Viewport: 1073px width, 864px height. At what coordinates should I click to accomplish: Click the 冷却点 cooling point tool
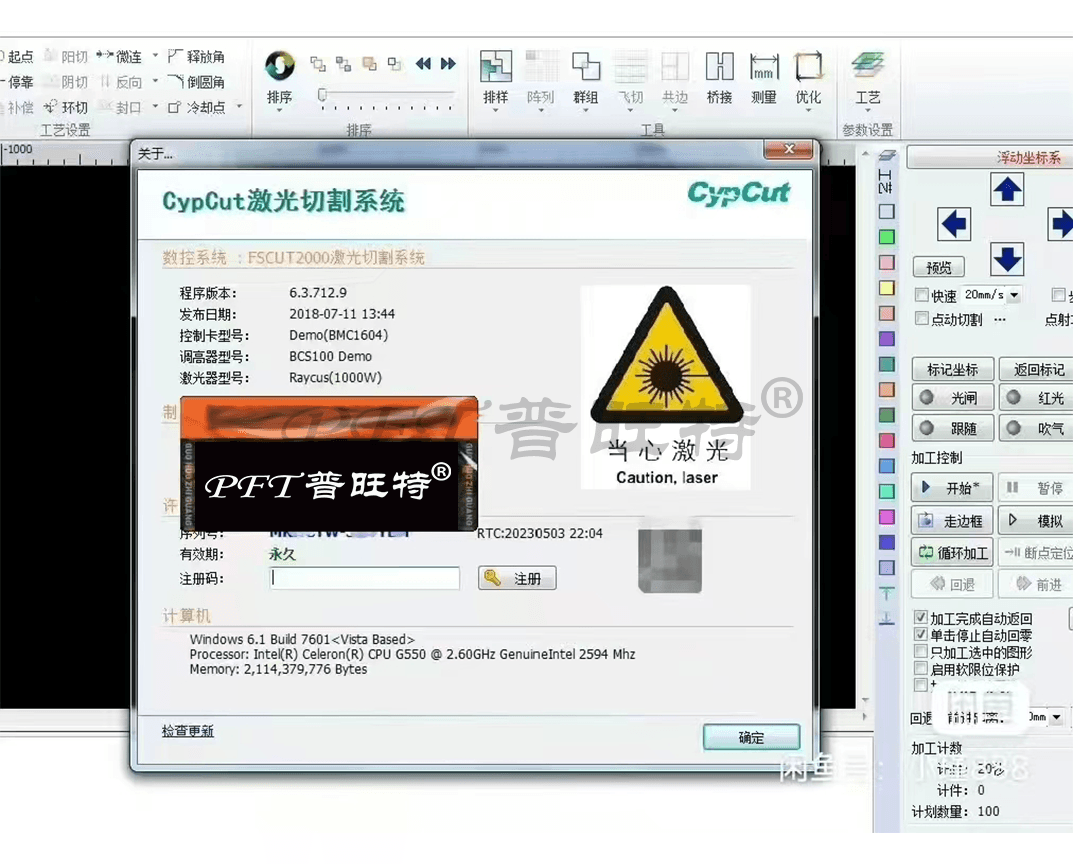click(196, 107)
